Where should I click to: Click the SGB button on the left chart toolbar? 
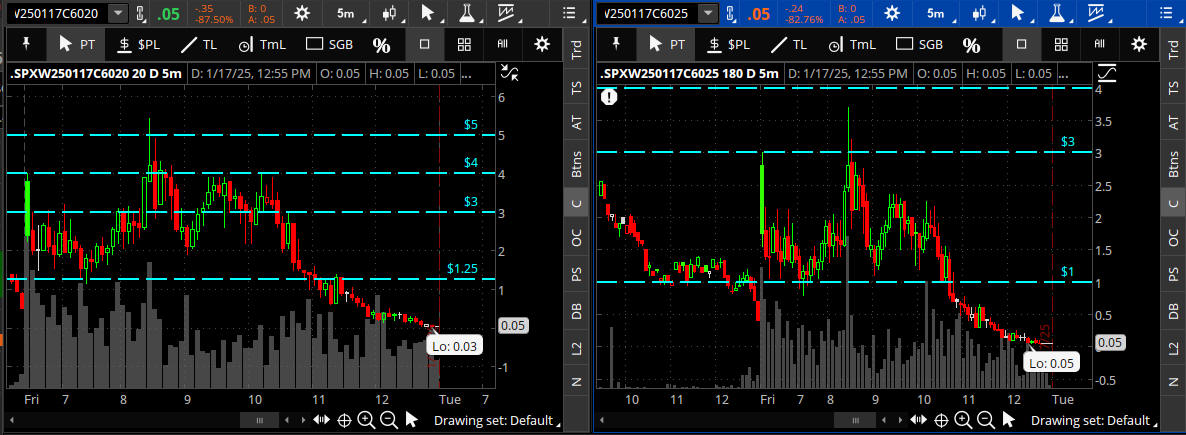tap(330, 44)
